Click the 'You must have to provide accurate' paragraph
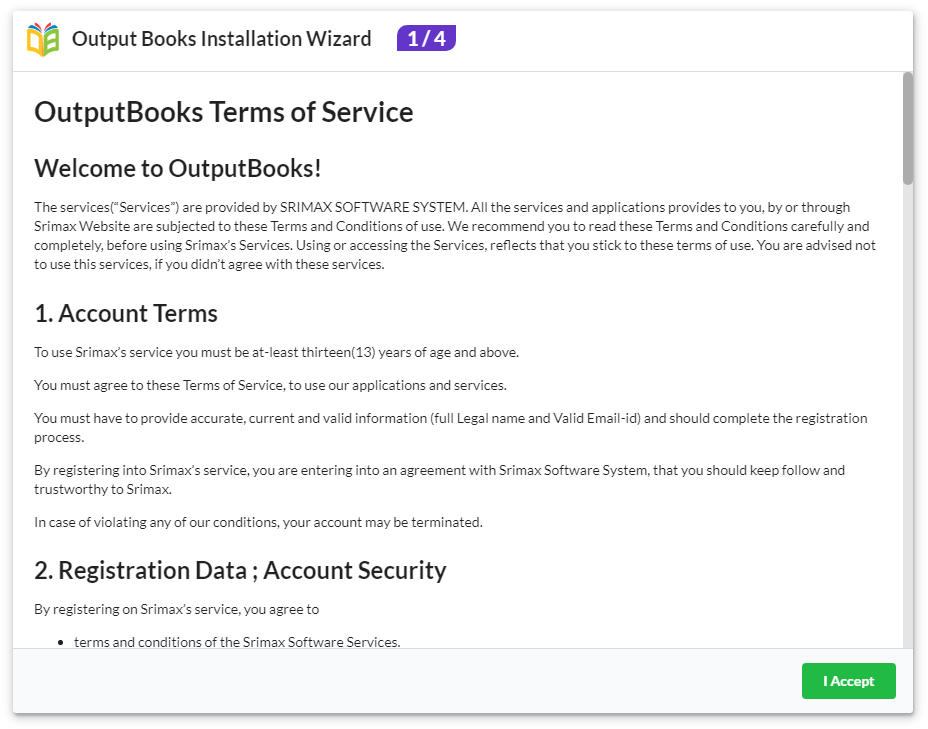 click(x=451, y=428)
